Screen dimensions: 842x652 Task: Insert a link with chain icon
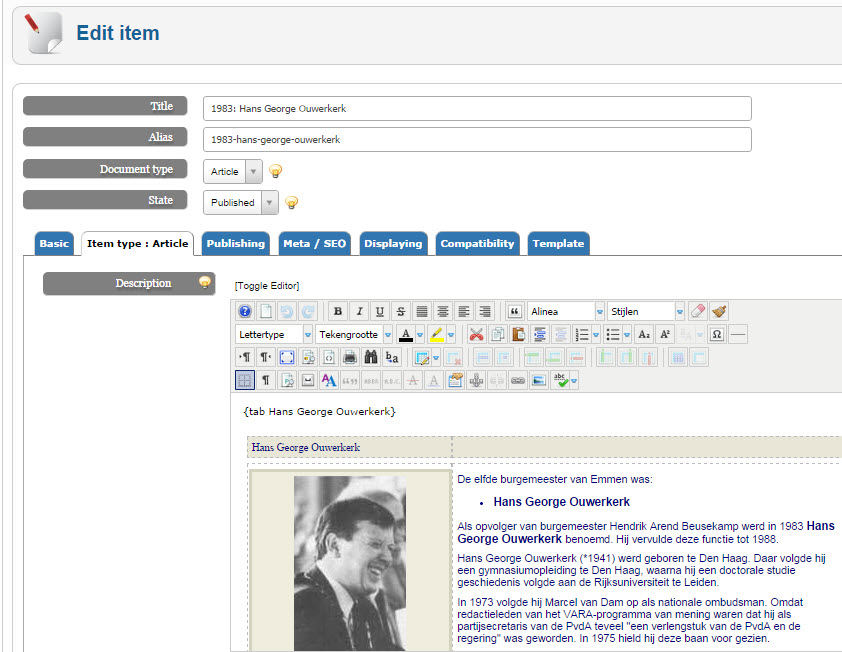518,381
